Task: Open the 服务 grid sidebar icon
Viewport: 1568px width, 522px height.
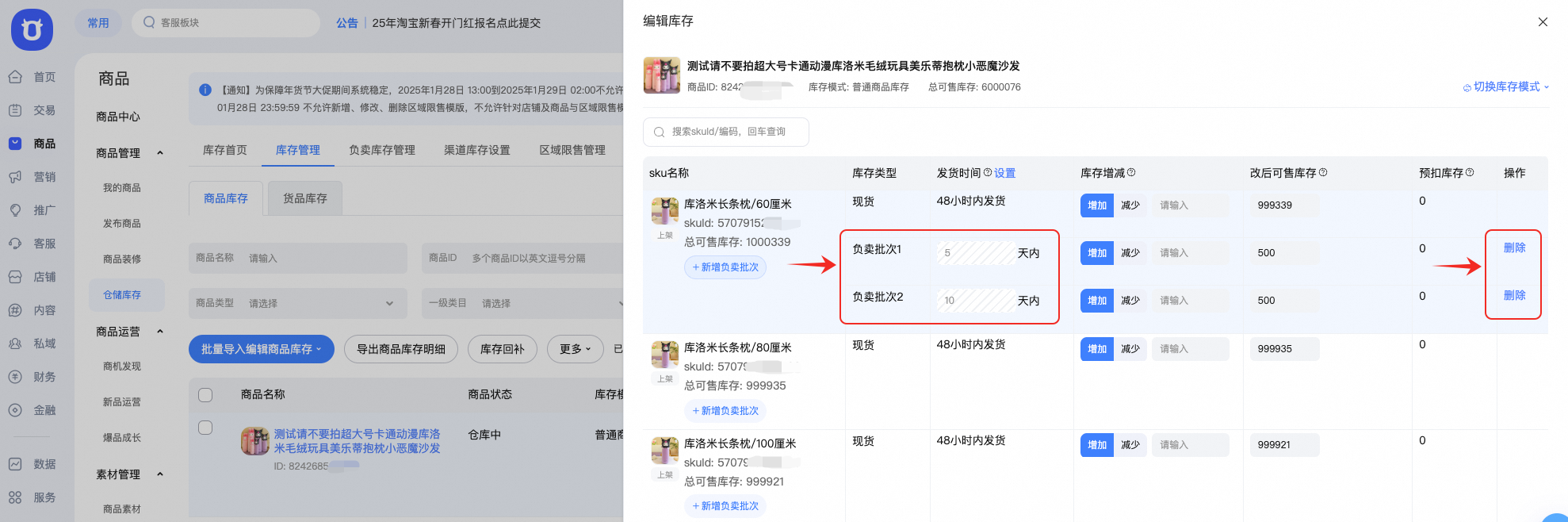Action: (x=15, y=497)
